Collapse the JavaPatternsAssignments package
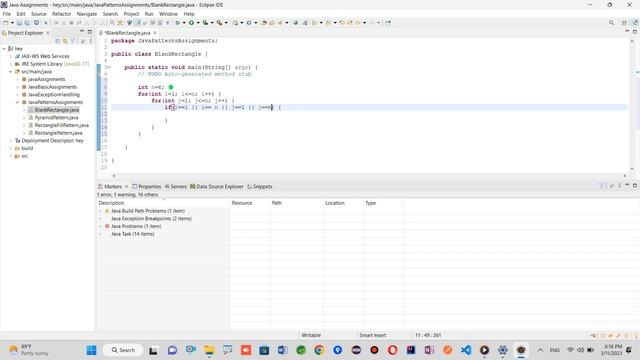Screen dimensions: 640x360 point(18,102)
